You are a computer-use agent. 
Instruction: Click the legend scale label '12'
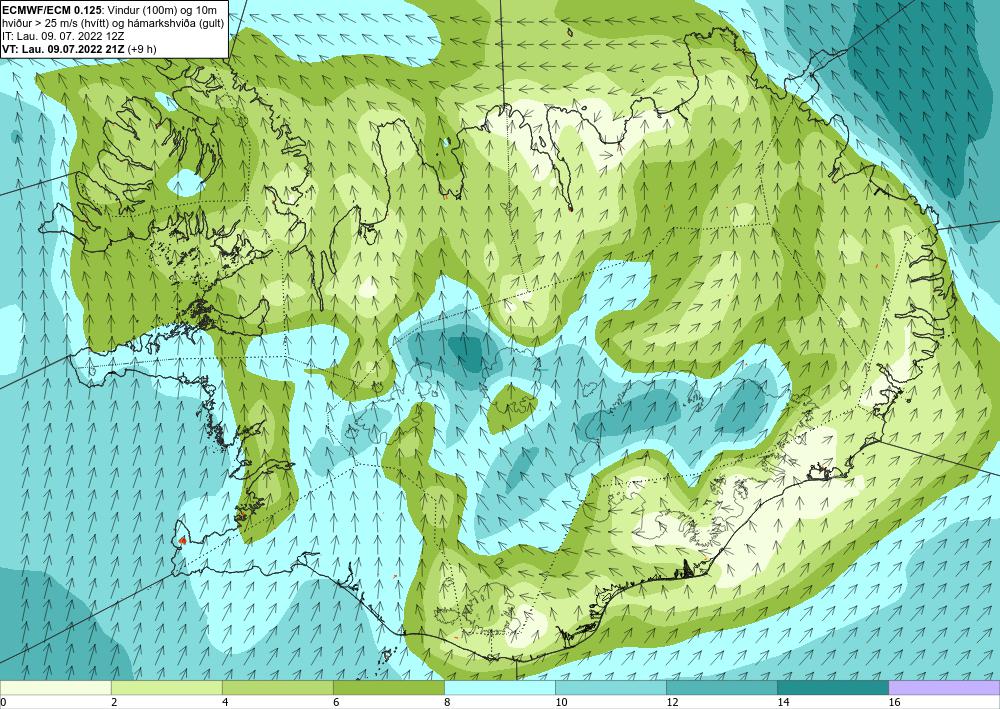pos(672,702)
